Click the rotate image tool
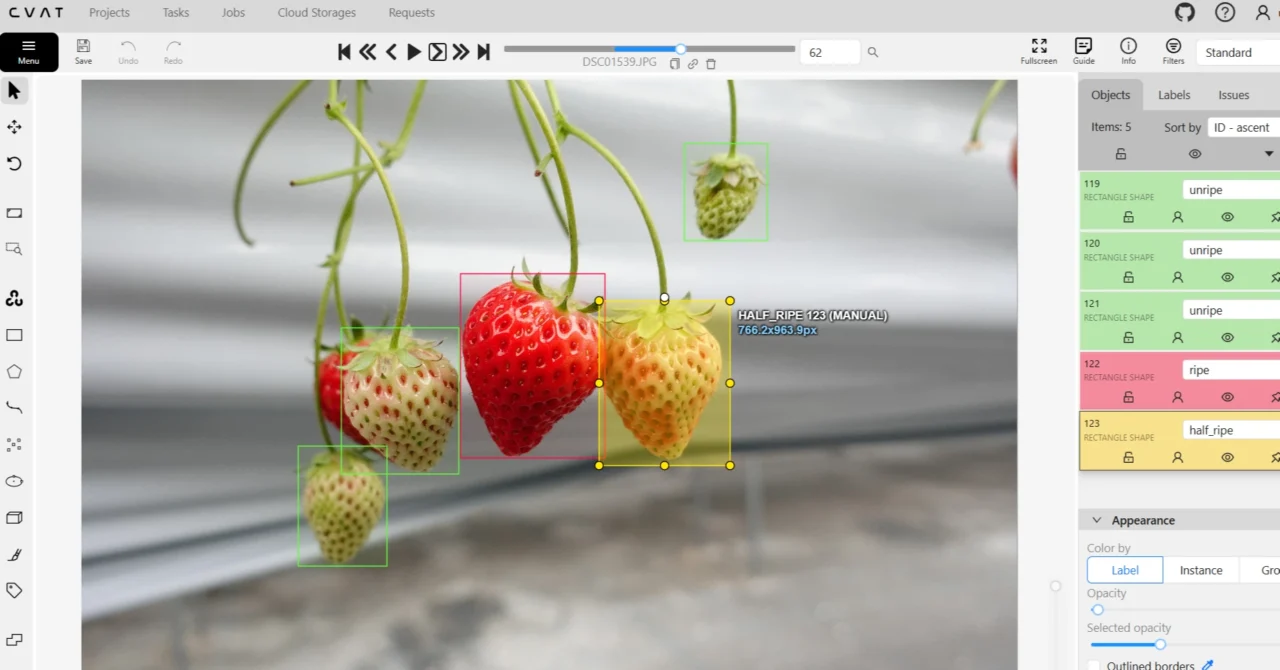Viewport: 1280px width, 670px height. click(x=14, y=164)
